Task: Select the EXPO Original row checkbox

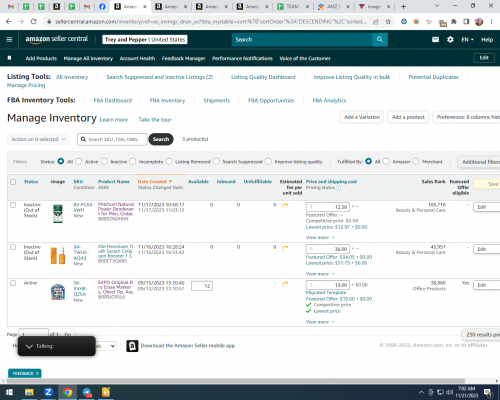Action: coord(13,283)
